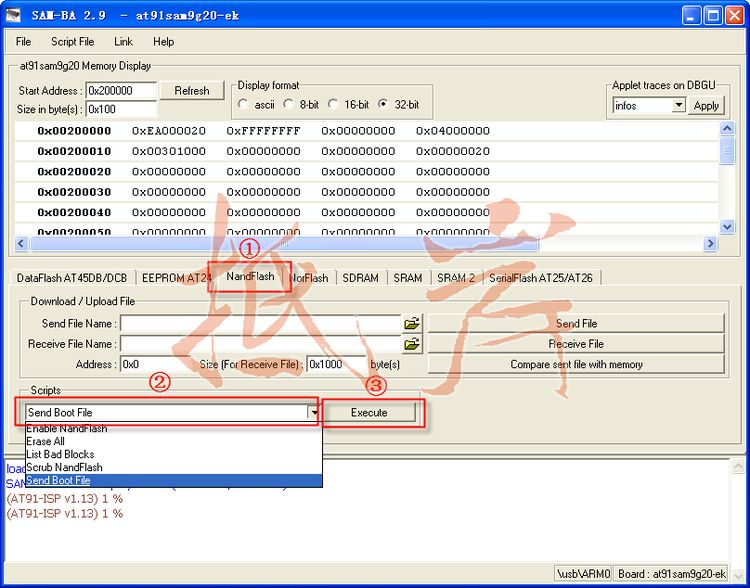Click memory display scroll down arrow

(x=727, y=226)
